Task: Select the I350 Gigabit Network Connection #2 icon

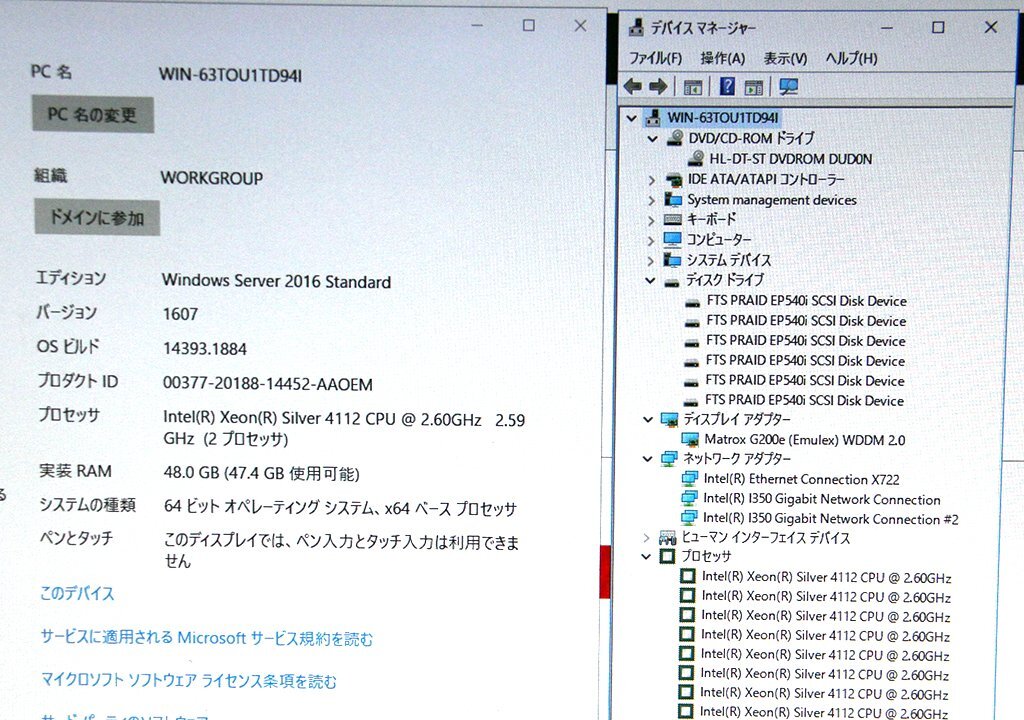Action: pos(689,518)
